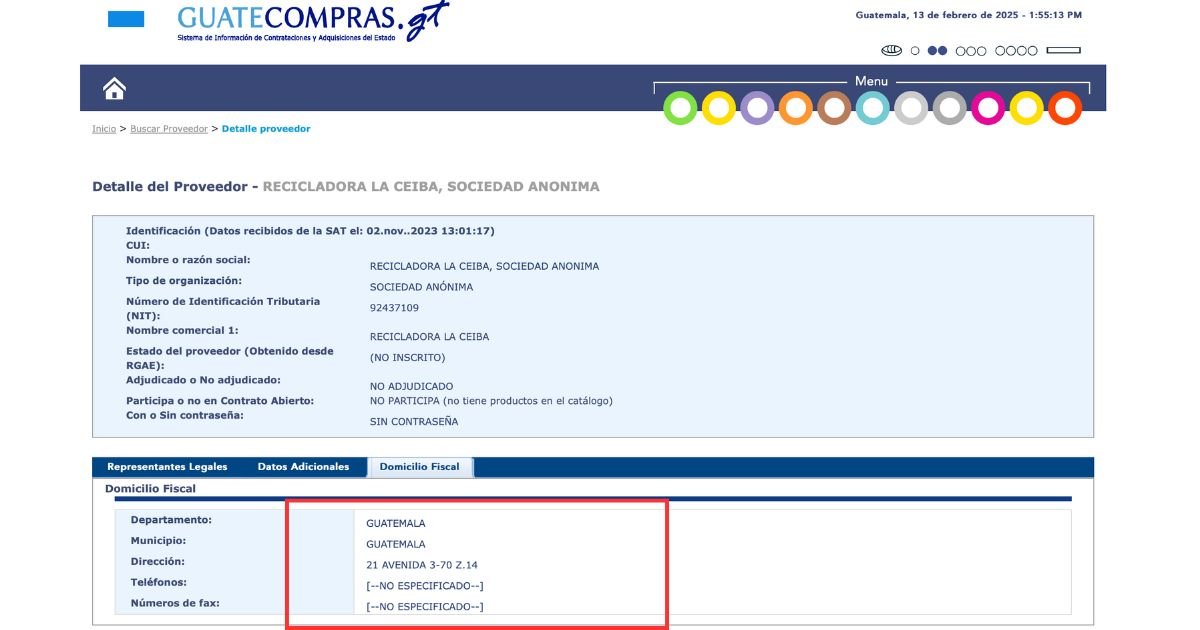Open the green circle menu item
Viewport: 1200px width, 630px height.
tap(681, 108)
